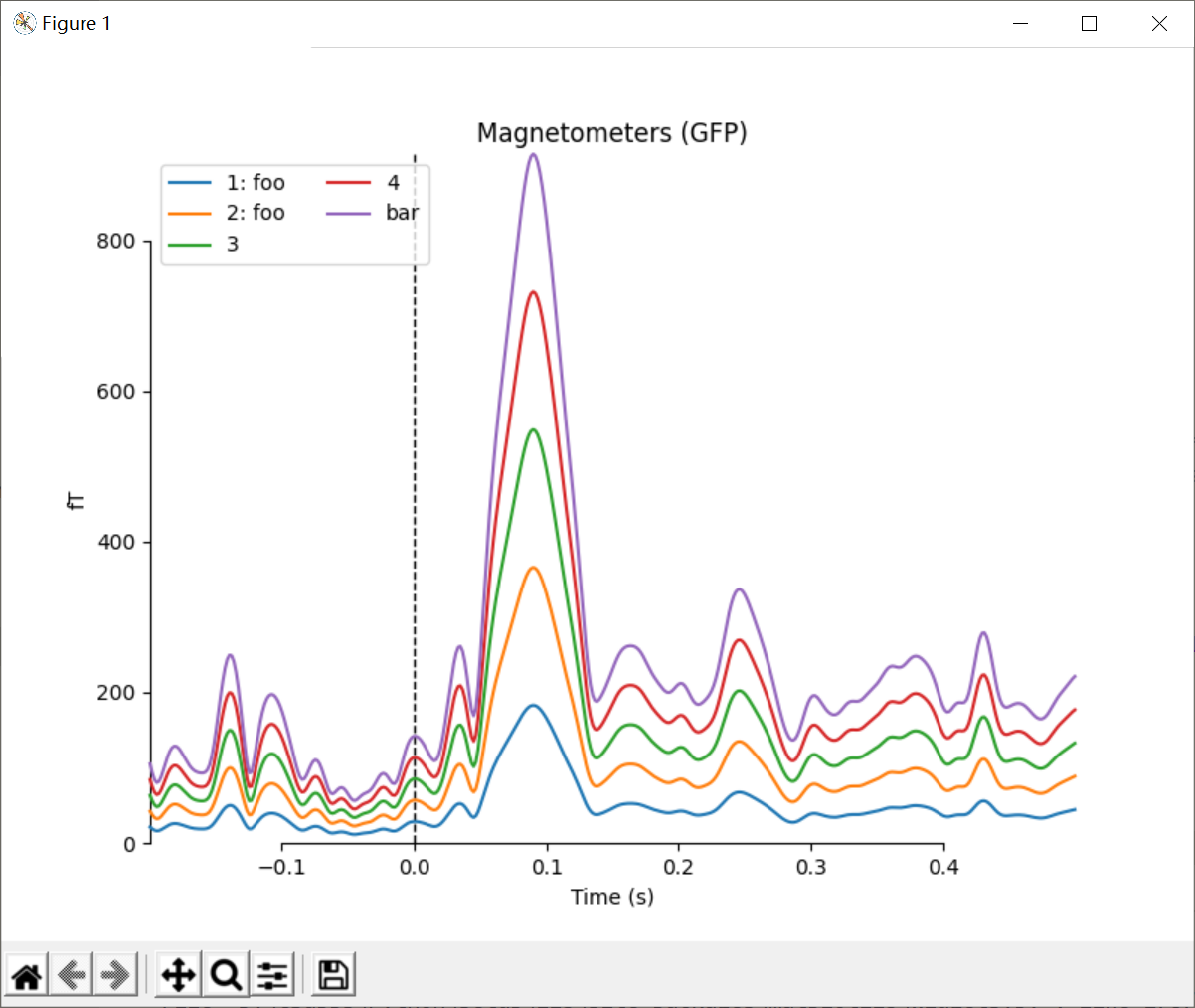Image resolution: width=1195 pixels, height=1008 pixels.
Task: Click the 0.3 x-axis tick label
Action: pyautogui.click(x=811, y=867)
